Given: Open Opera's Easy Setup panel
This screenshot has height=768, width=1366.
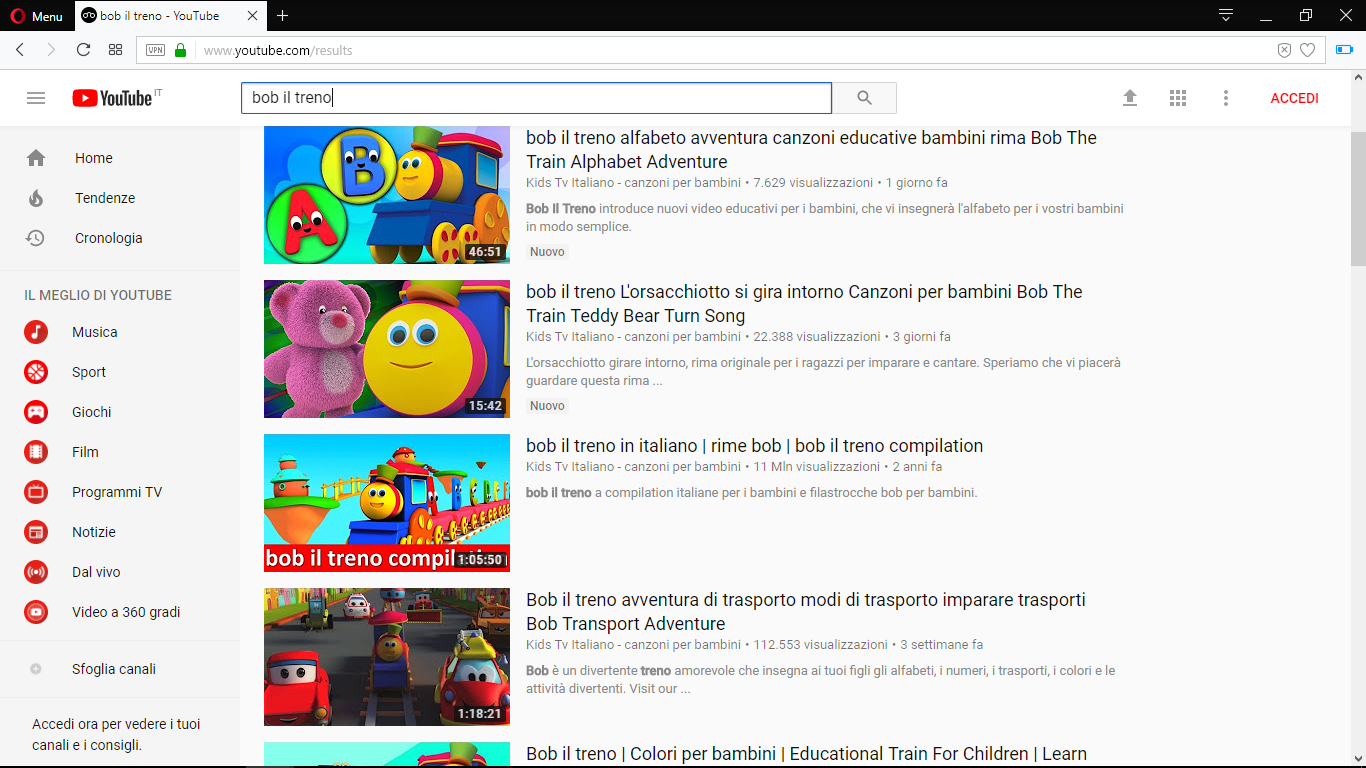Looking at the screenshot, I should click(1224, 16).
